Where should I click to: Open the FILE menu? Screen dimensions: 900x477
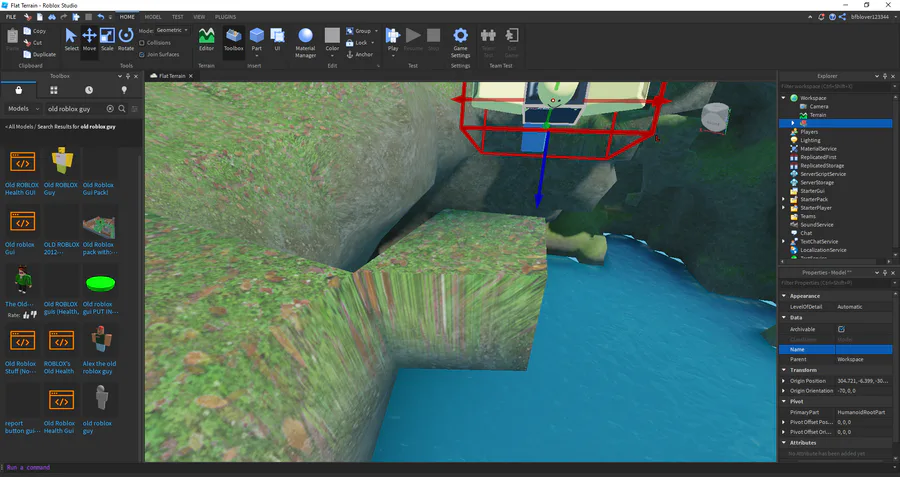tap(11, 17)
